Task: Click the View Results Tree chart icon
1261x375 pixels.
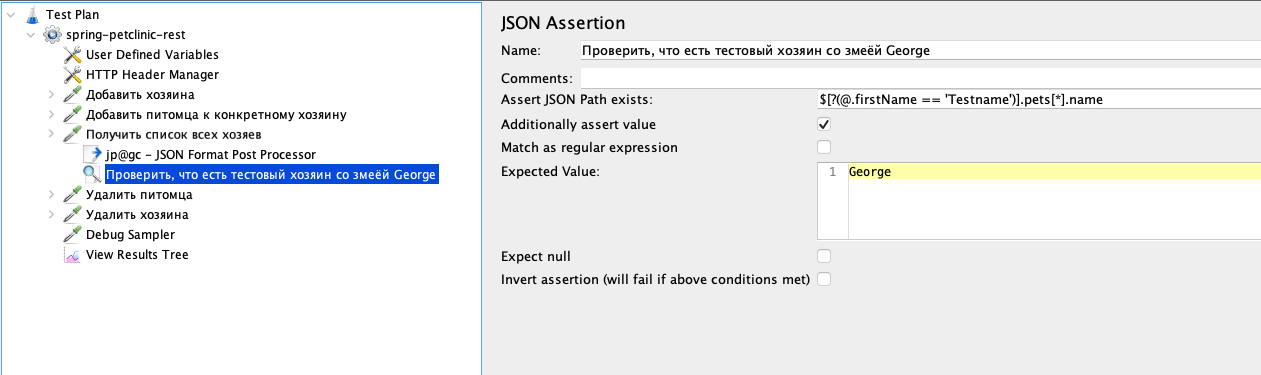Action: (x=72, y=254)
